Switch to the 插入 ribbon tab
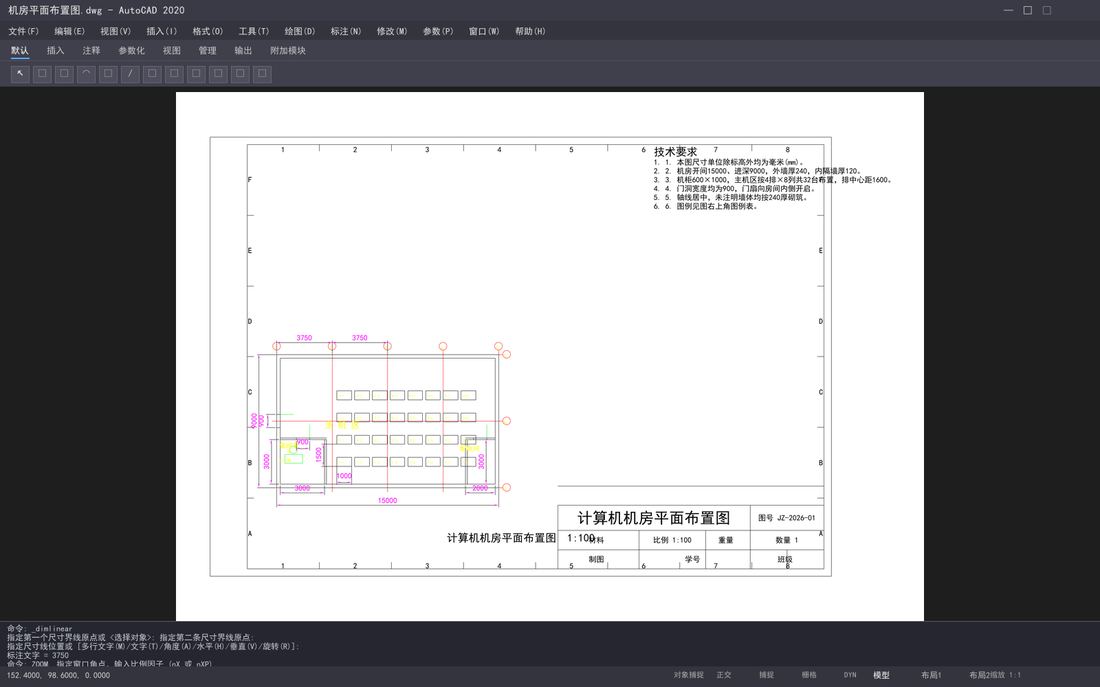 55,51
